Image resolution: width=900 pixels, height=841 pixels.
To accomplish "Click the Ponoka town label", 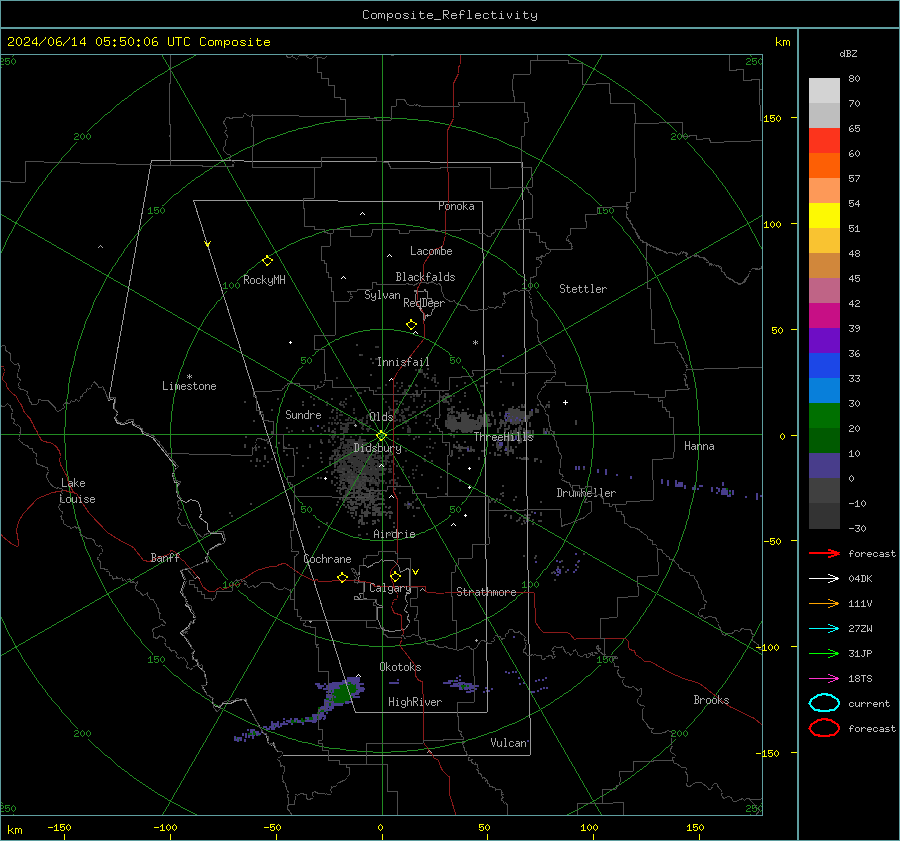I will pyautogui.click(x=456, y=206).
